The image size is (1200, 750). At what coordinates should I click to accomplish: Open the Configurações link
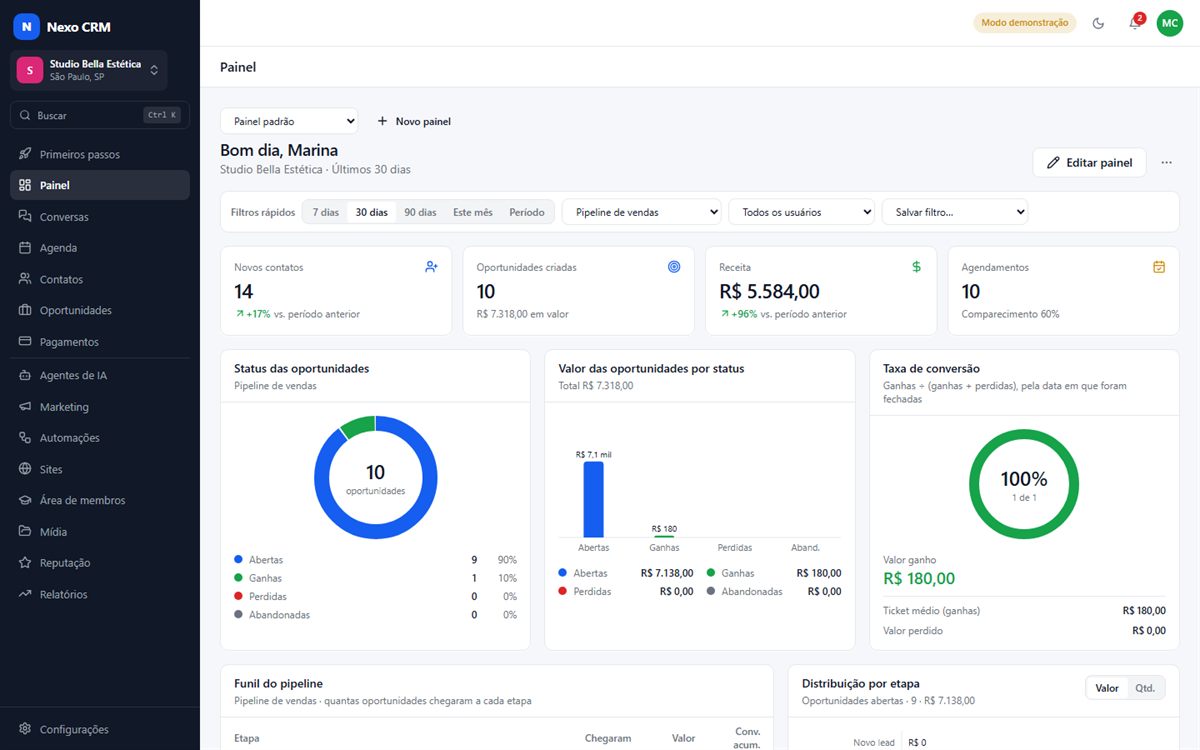tap(100, 729)
